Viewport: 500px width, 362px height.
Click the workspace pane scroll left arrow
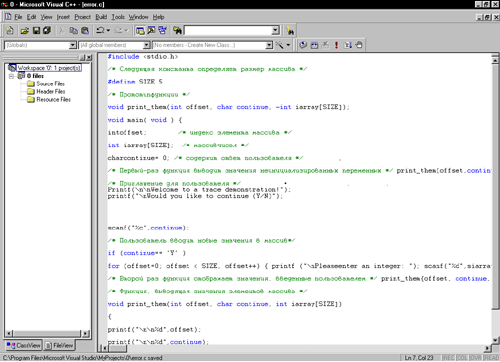pyautogui.click(x=9, y=333)
